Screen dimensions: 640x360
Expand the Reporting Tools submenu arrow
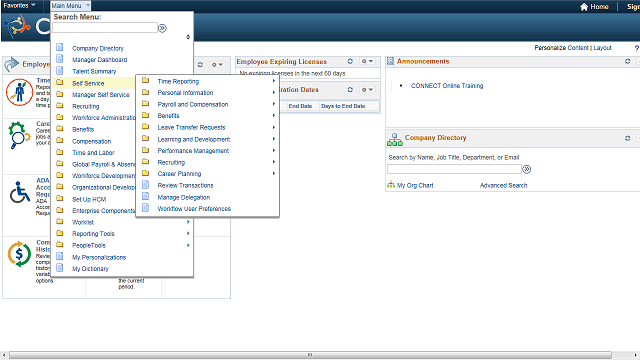[x=188, y=233]
